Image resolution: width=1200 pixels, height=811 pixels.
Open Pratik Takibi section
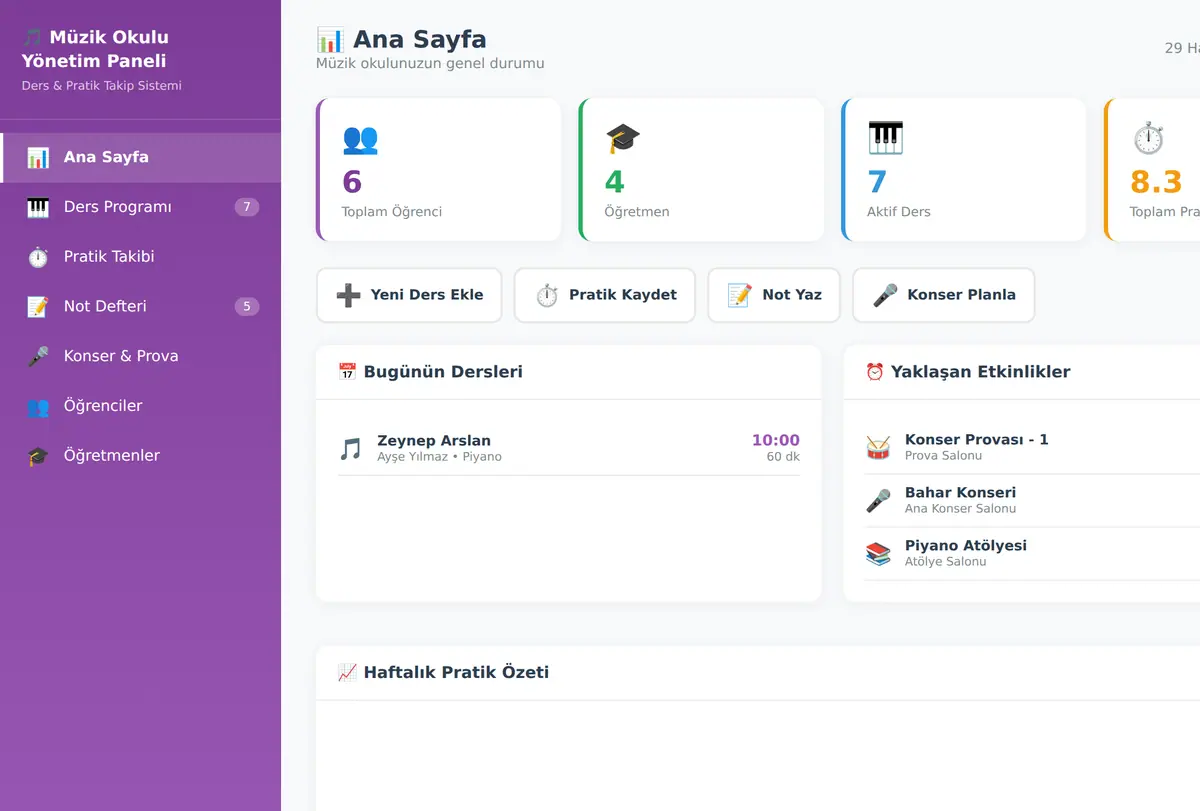[x=141, y=257]
